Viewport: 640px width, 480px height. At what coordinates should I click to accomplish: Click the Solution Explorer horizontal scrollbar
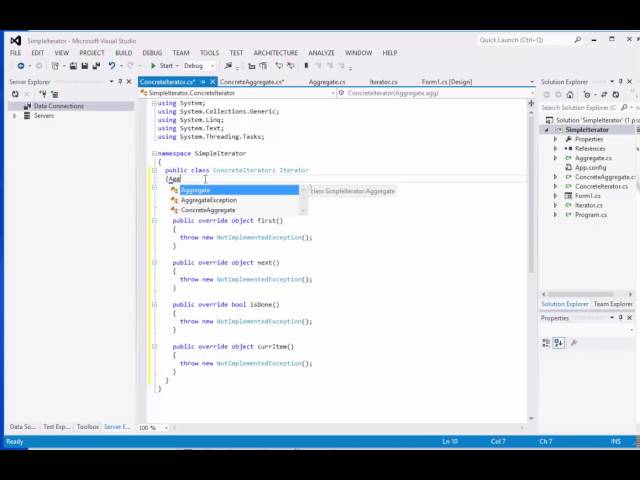pyautogui.click(x=580, y=294)
